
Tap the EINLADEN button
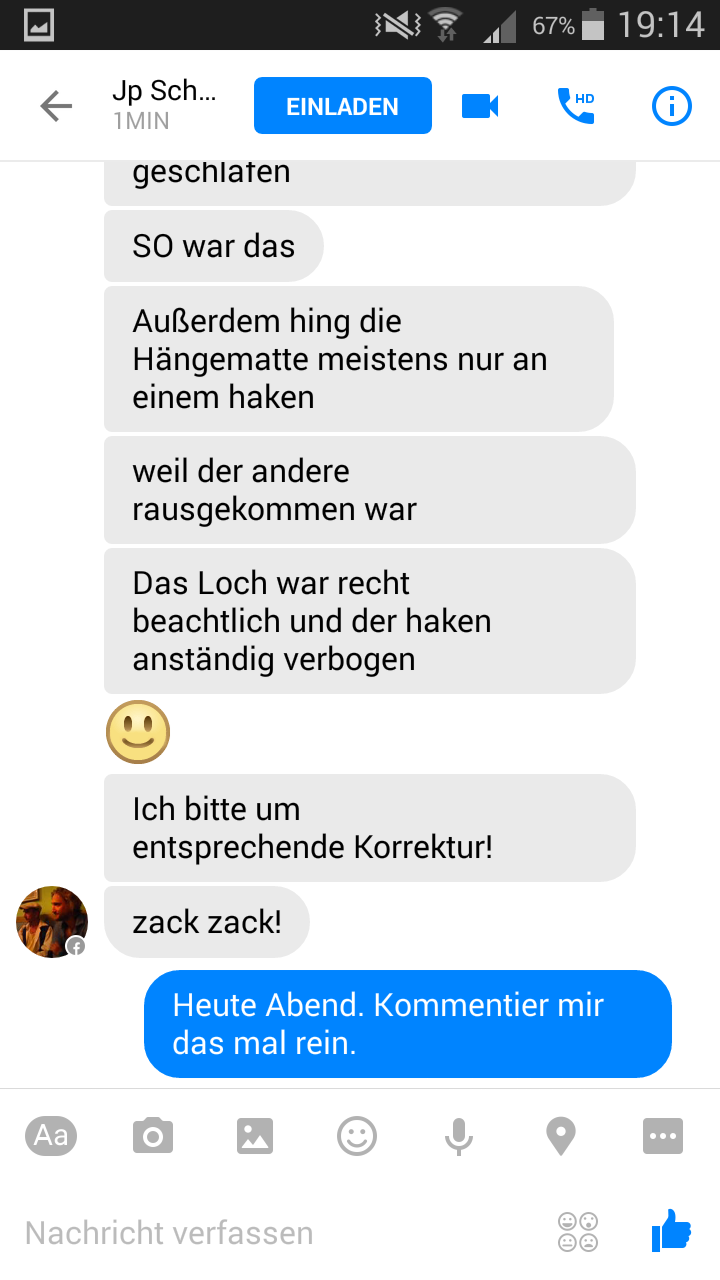(x=343, y=106)
